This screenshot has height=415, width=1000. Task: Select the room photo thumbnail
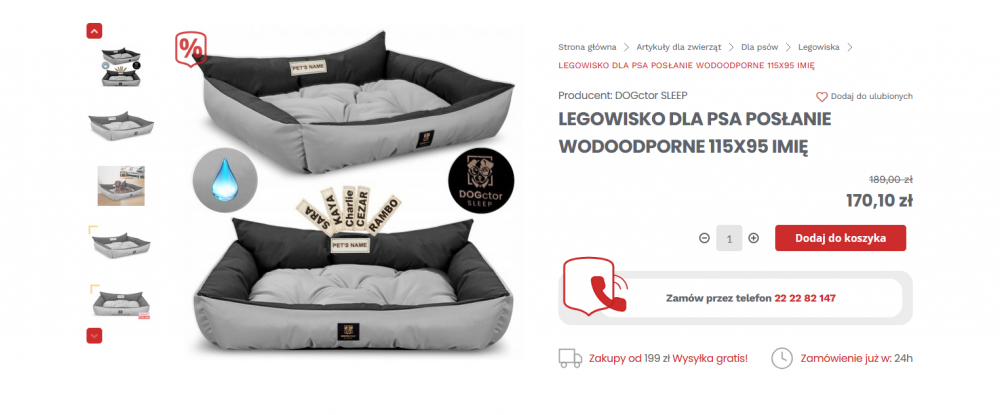pyautogui.click(x=121, y=186)
